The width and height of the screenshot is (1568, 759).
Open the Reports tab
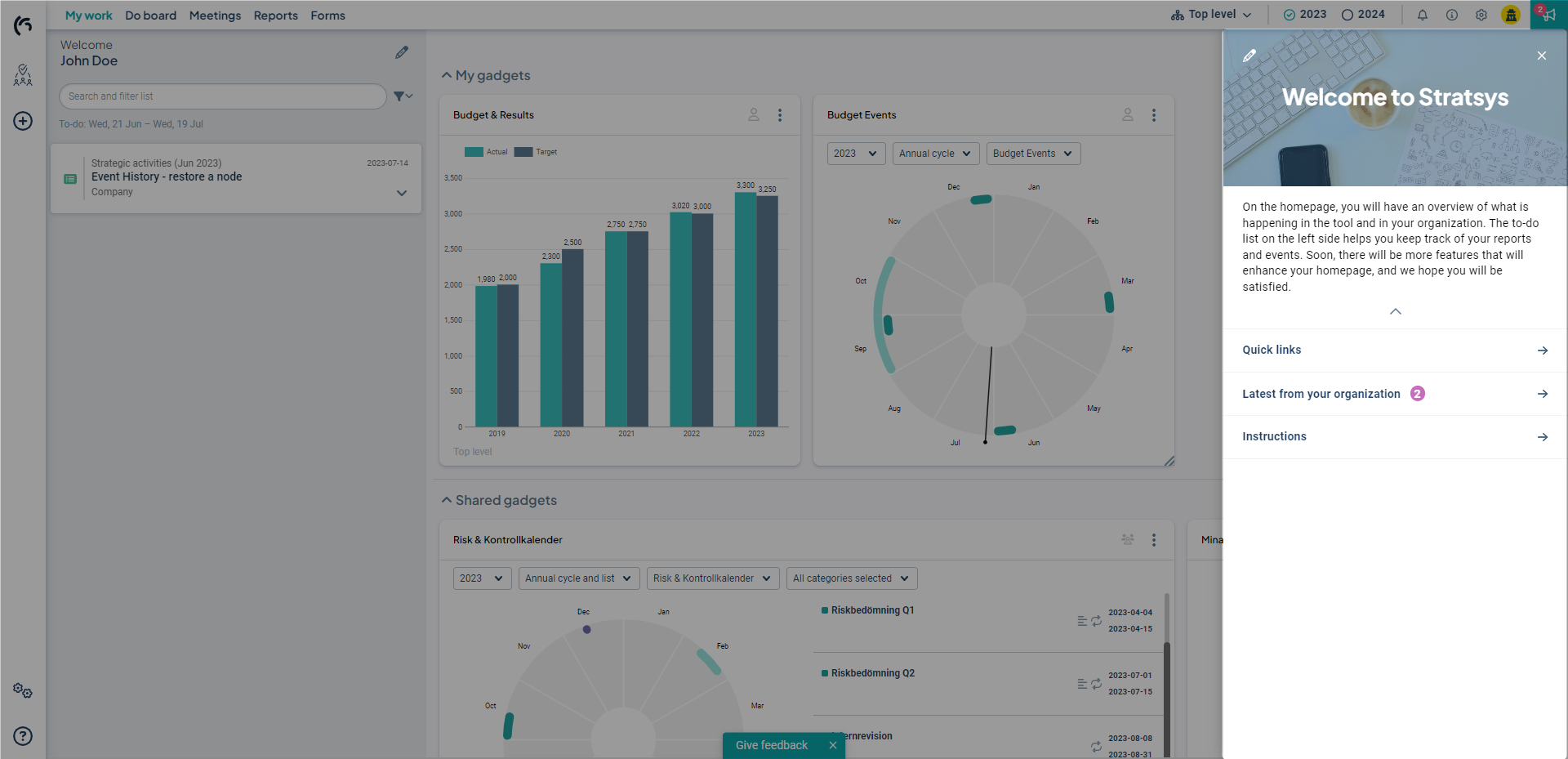[276, 16]
